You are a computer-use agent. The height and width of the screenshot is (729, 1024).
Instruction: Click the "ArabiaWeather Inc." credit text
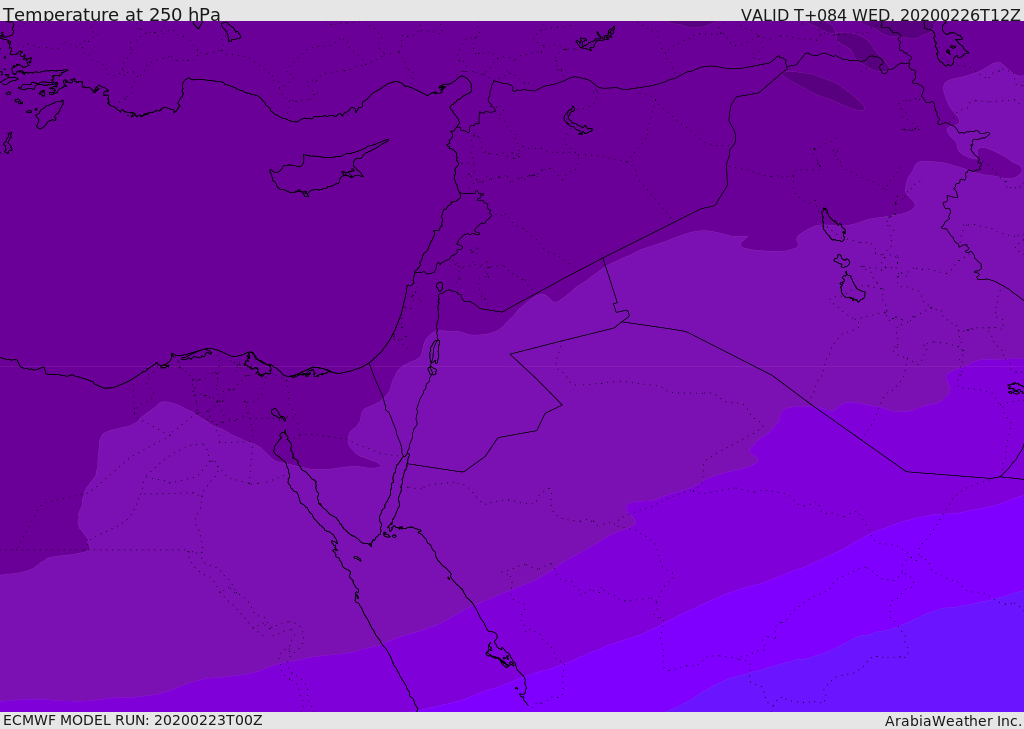coord(953,721)
